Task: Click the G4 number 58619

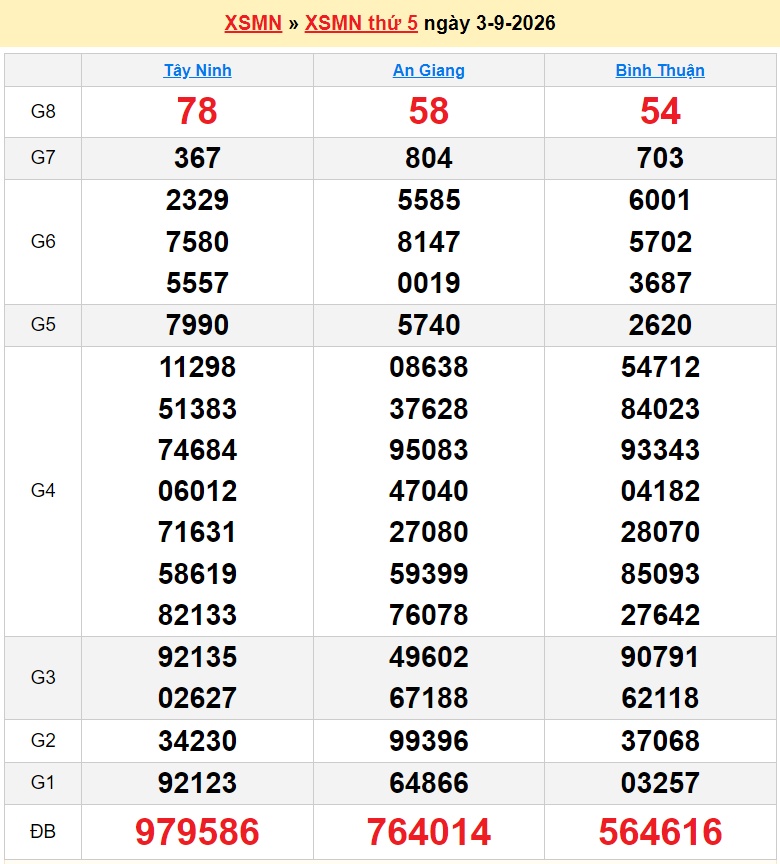Action: pyautogui.click(x=197, y=574)
